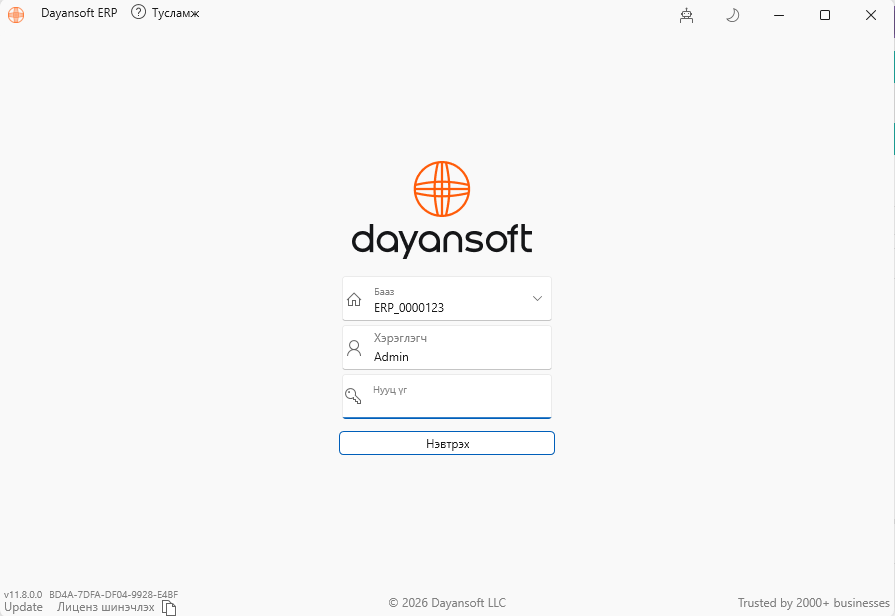Click the Нэвтрэх login button

447,444
